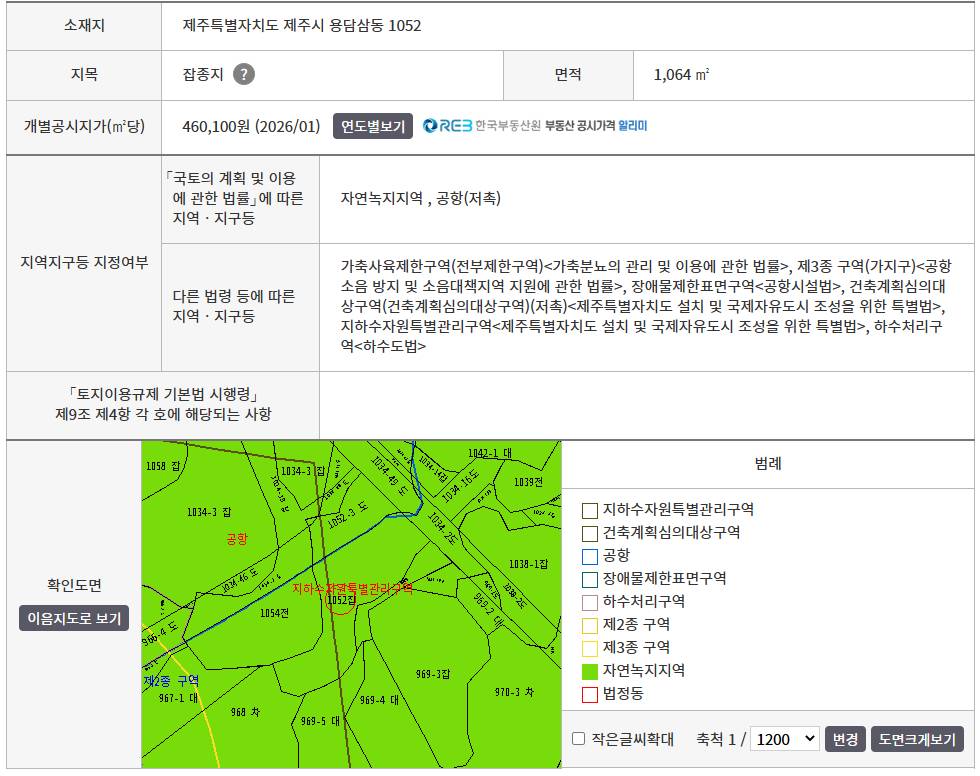Viewport: 980px width, 776px height.
Task: Click parcel 969-4 대 on the map
Action: pos(379,700)
